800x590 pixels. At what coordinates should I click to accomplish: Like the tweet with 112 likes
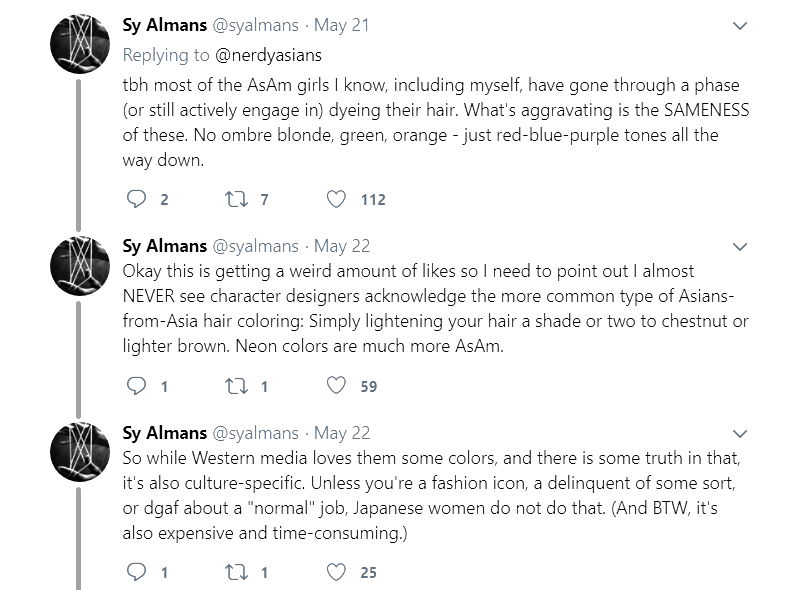point(338,199)
